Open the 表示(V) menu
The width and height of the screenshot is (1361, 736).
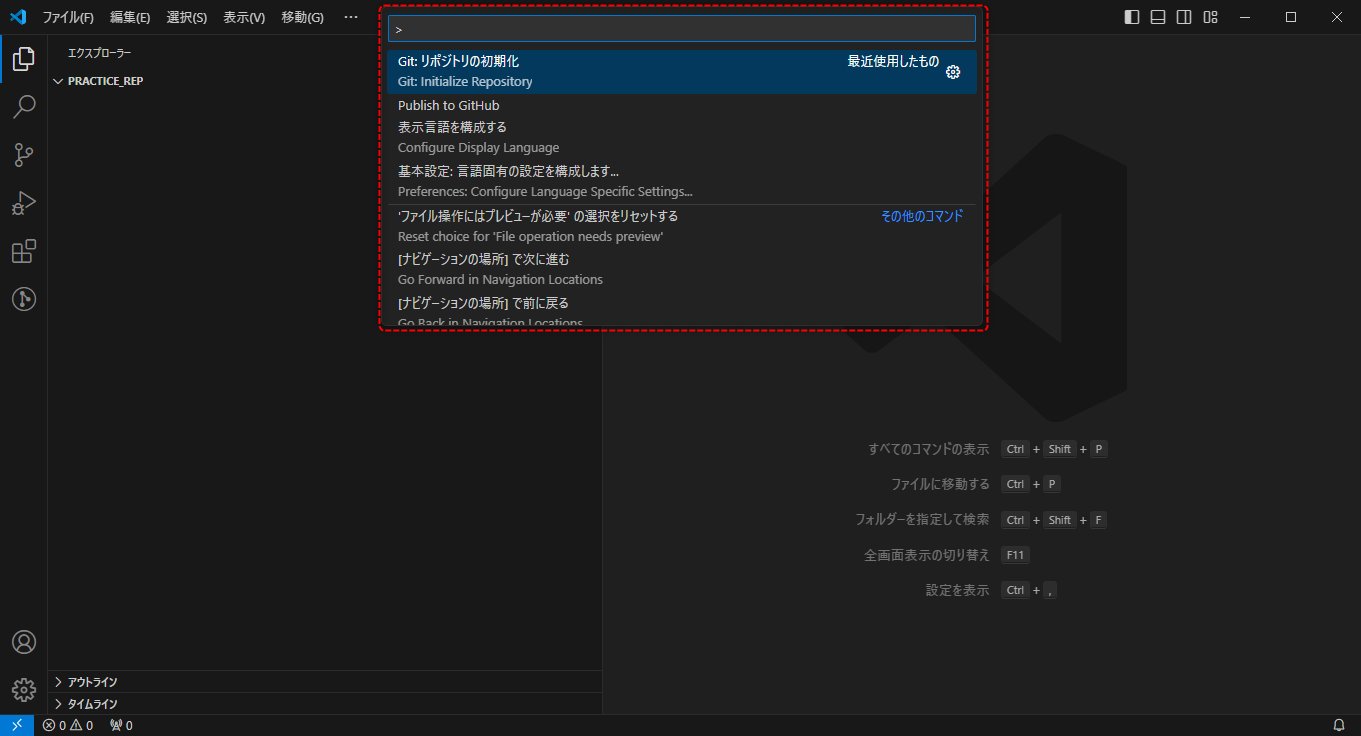click(244, 17)
